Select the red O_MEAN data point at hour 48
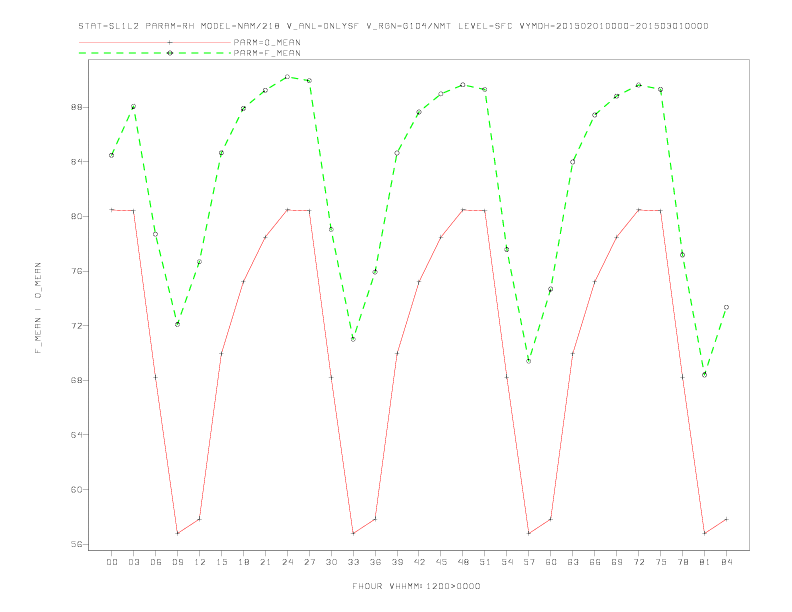Viewport: 792px width, 612px height. pos(463,210)
